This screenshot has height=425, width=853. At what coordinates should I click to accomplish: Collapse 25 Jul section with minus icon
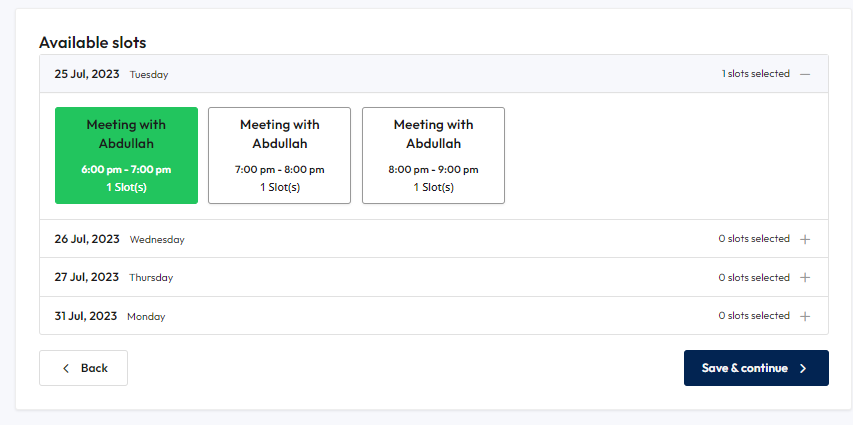[805, 74]
